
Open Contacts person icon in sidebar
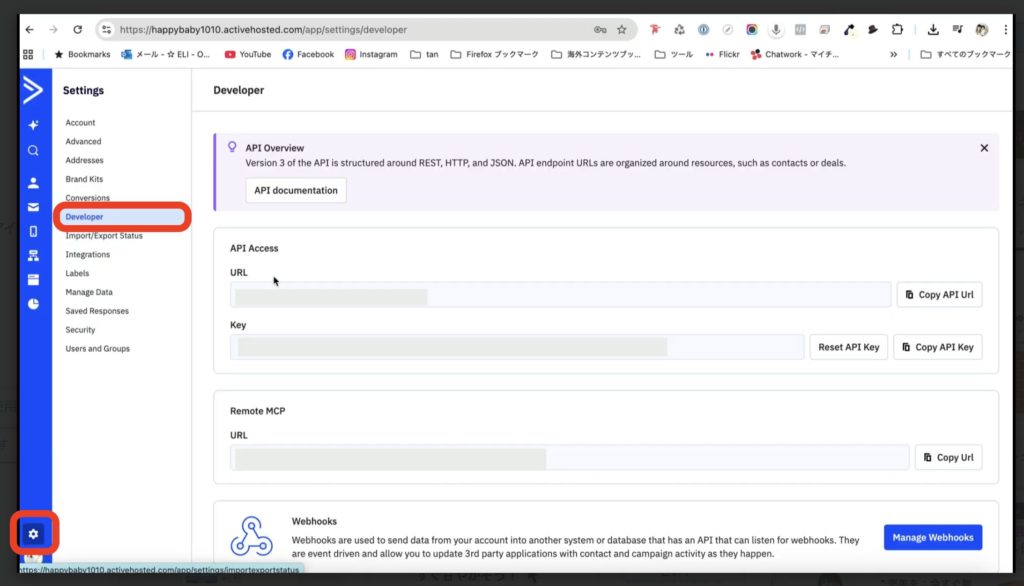[33, 183]
